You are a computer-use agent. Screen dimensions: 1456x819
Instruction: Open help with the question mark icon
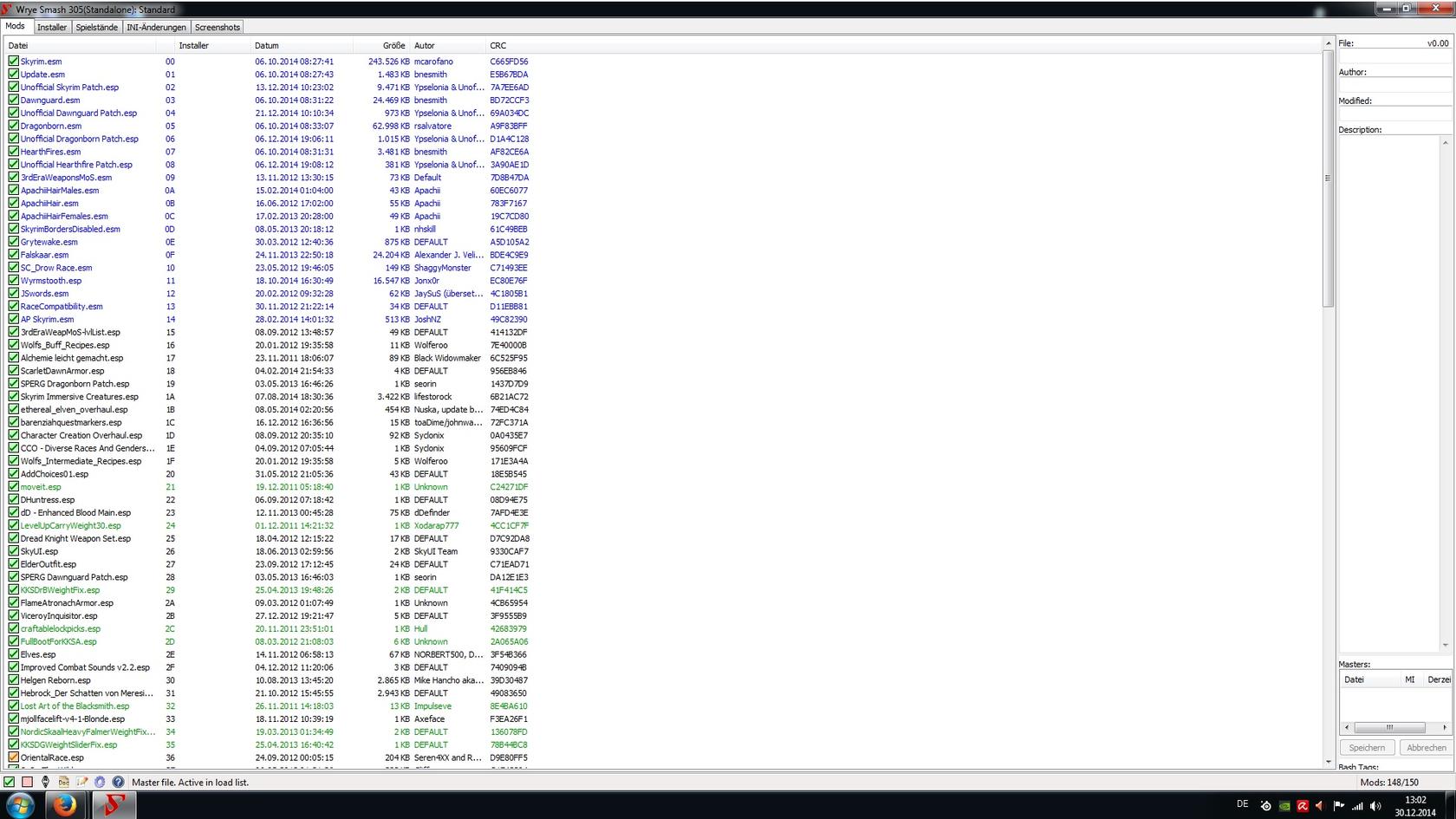point(119,782)
